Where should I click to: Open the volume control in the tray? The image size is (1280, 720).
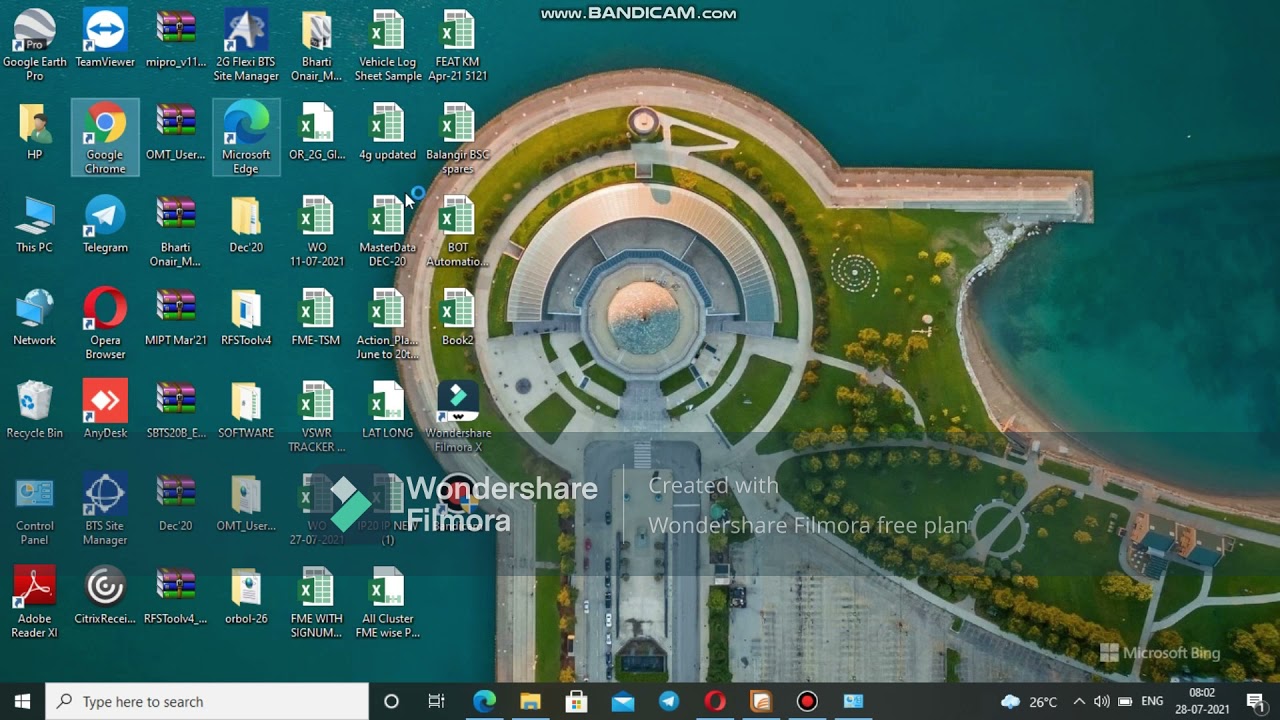click(1101, 701)
